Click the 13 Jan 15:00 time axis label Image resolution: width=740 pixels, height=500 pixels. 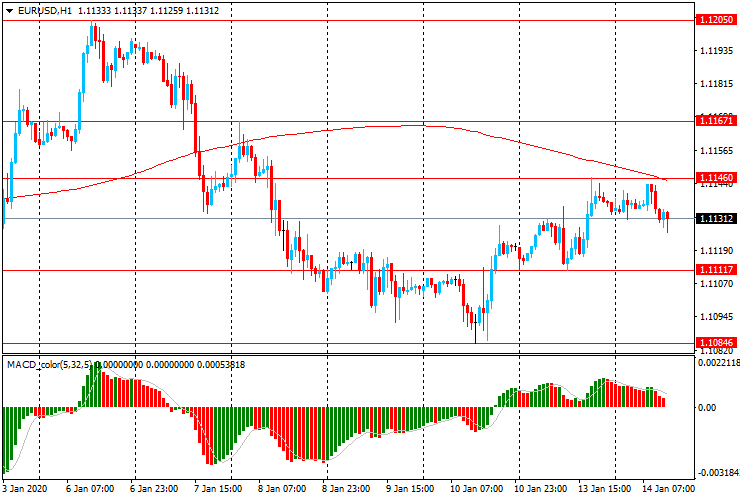pyautogui.click(x=605, y=488)
